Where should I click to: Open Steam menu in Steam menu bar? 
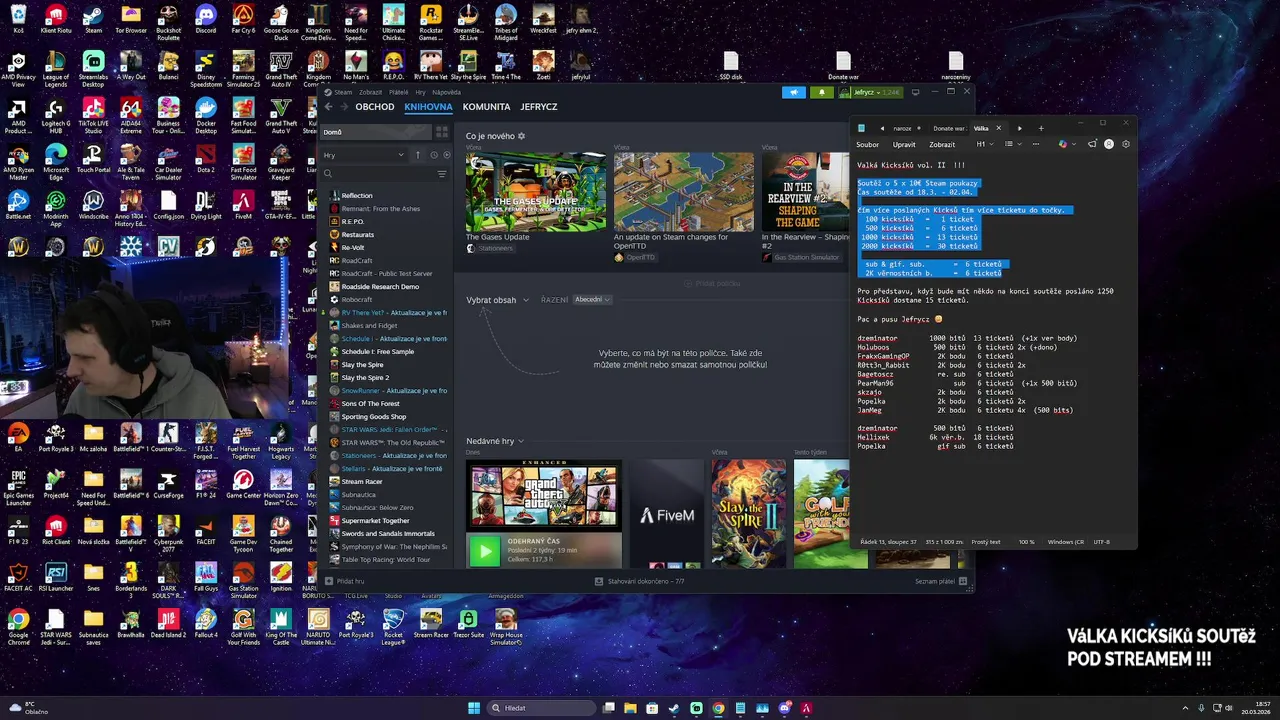(343, 92)
